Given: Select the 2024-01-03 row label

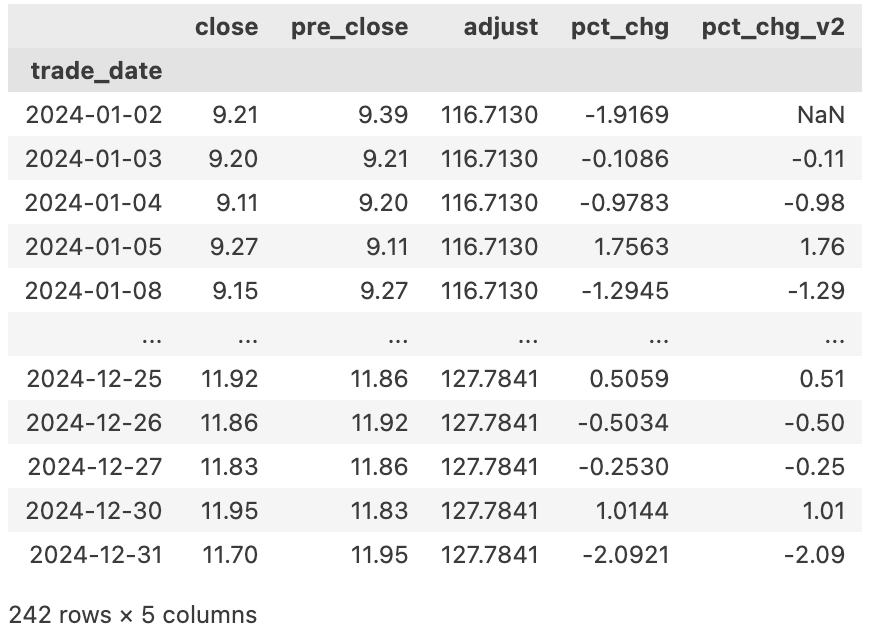Looking at the screenshot, I should click(93, 159).
